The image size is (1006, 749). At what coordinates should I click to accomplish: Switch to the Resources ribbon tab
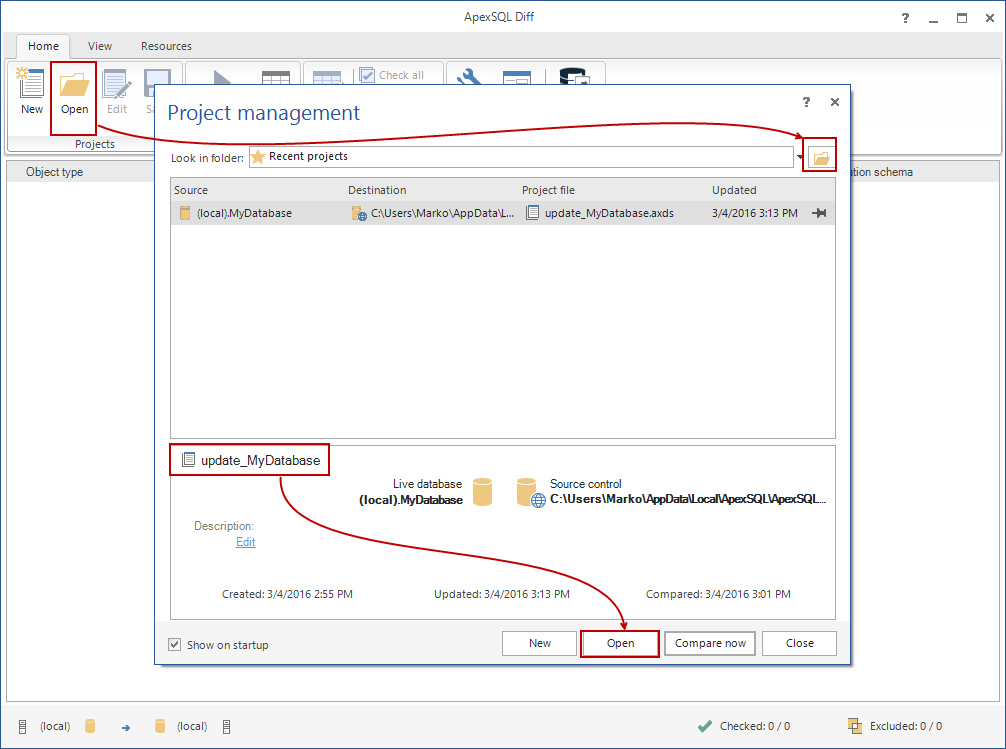coord(166,46)
